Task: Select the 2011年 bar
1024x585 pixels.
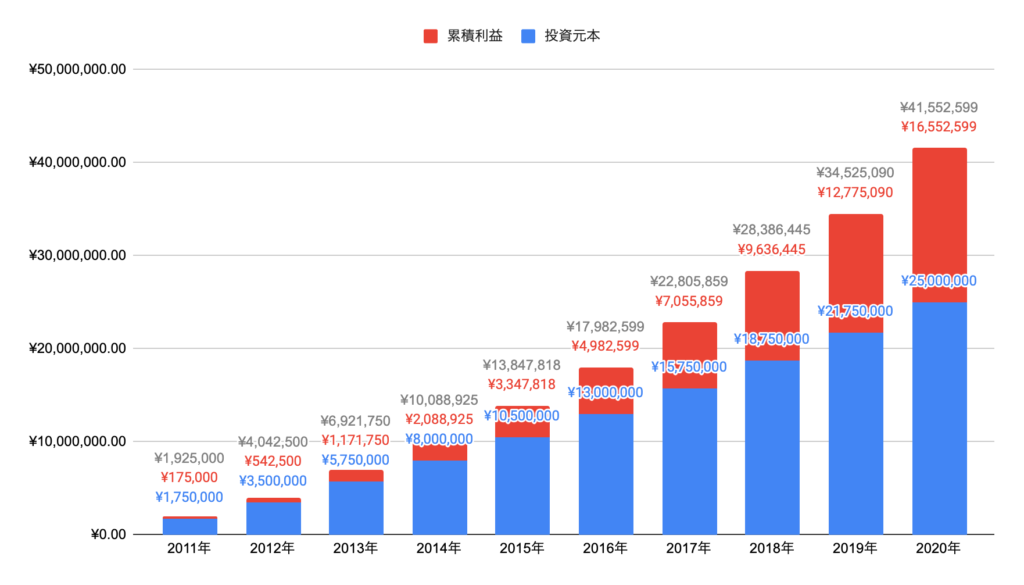Action: point(189,526)
